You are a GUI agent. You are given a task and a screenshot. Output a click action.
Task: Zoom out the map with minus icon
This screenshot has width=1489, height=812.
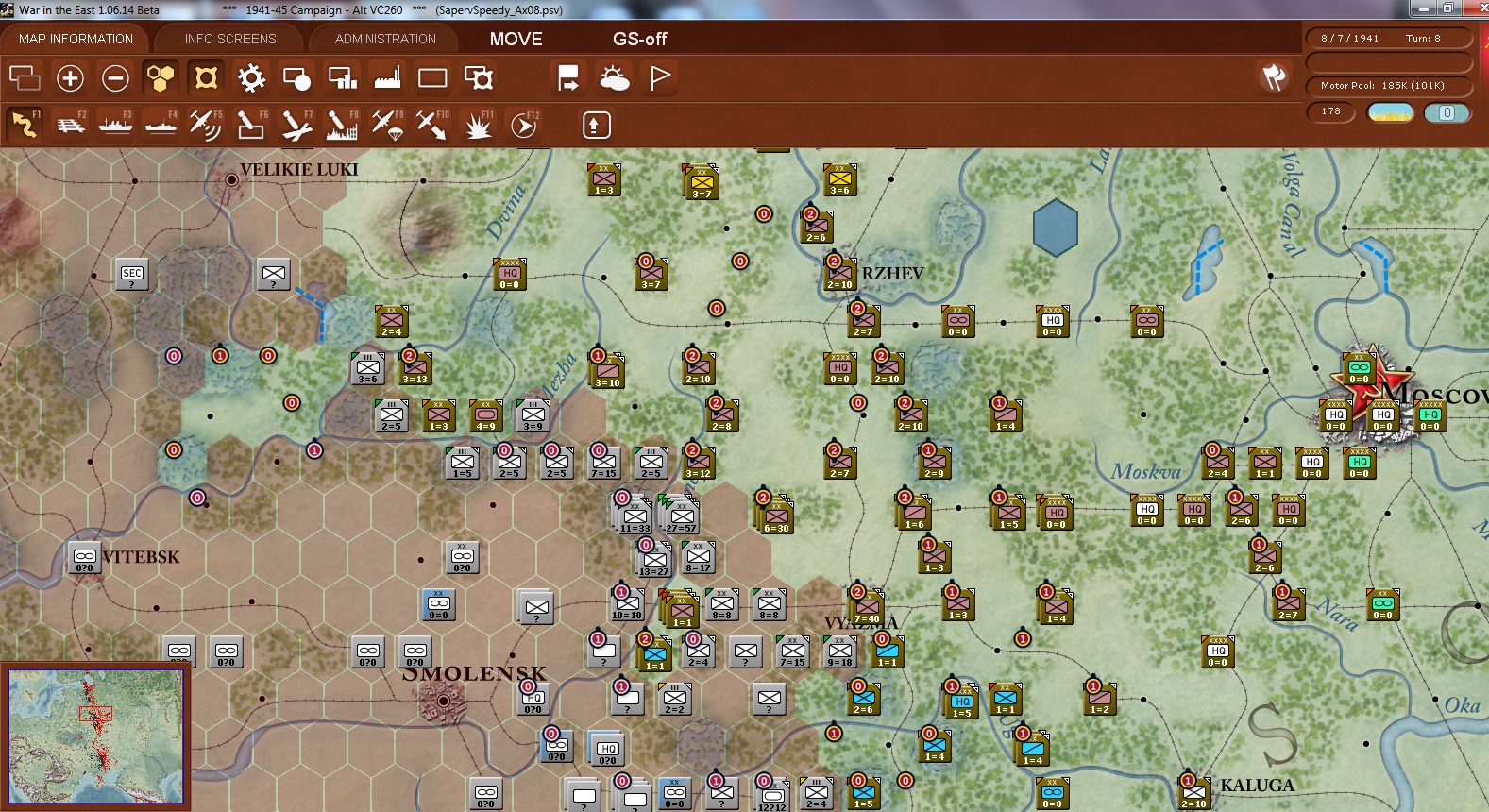pyautogui.click(x=115, y=77)
